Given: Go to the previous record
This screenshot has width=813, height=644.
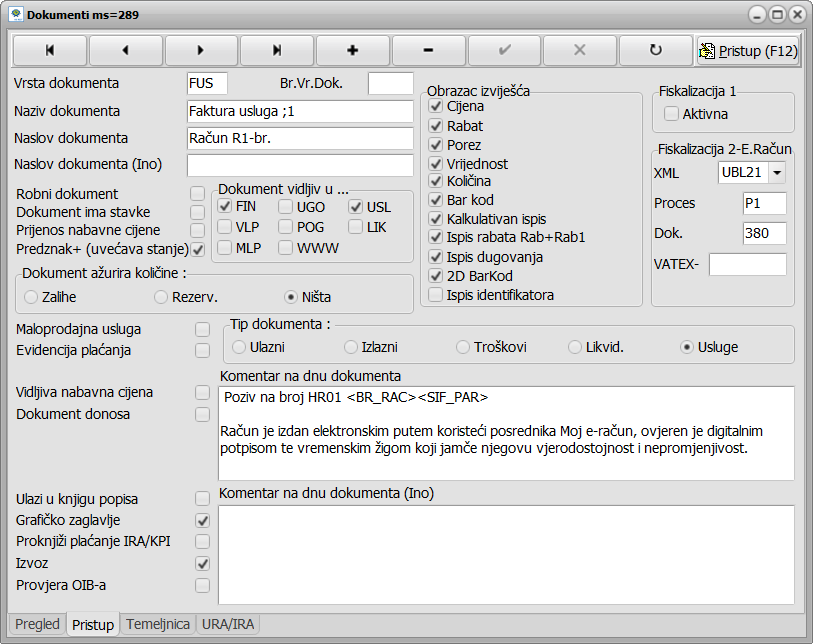Looking at the screenshot, I should click(x=125, y=49).
